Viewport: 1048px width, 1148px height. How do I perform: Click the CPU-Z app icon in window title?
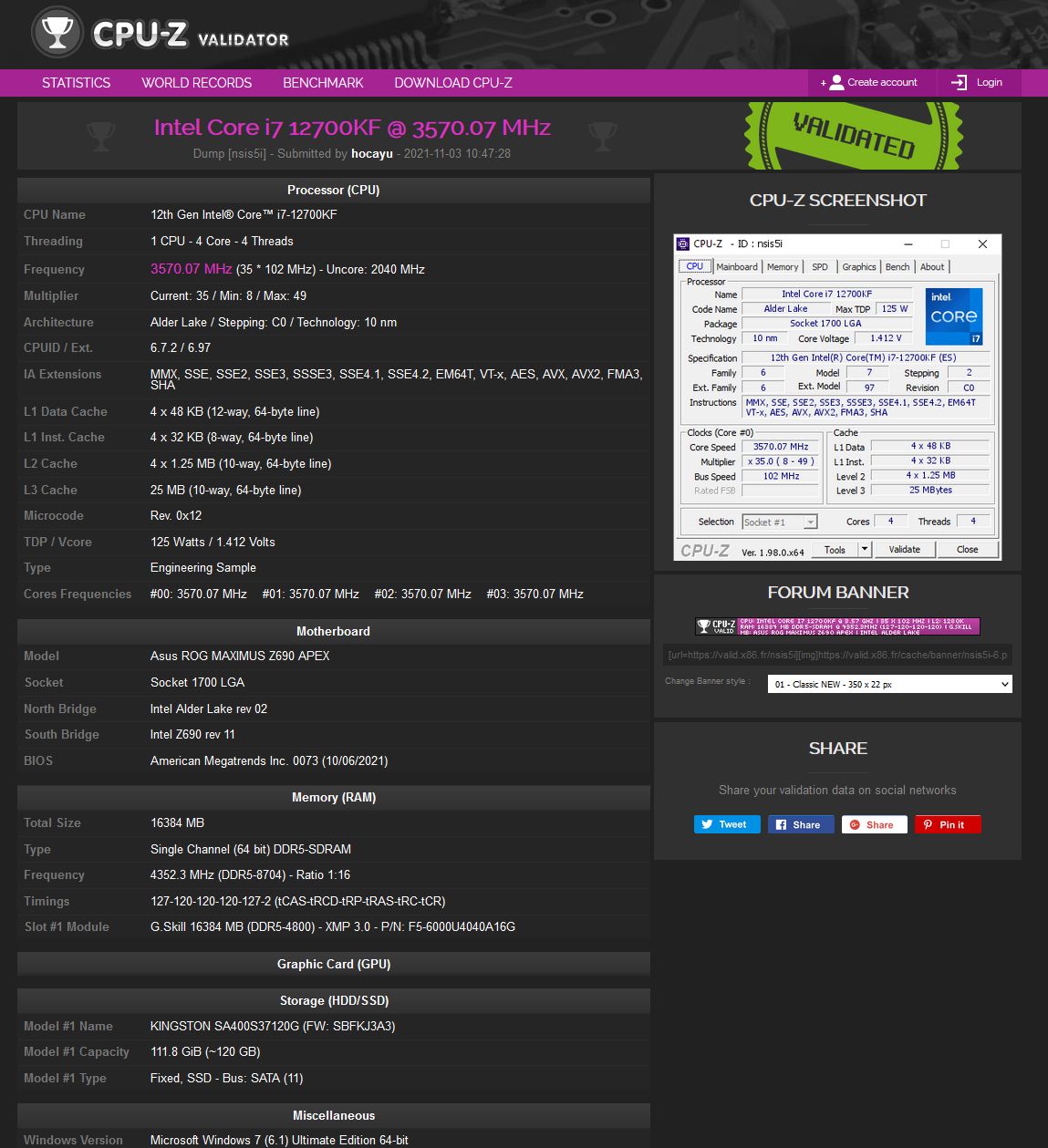pos(683,243)
